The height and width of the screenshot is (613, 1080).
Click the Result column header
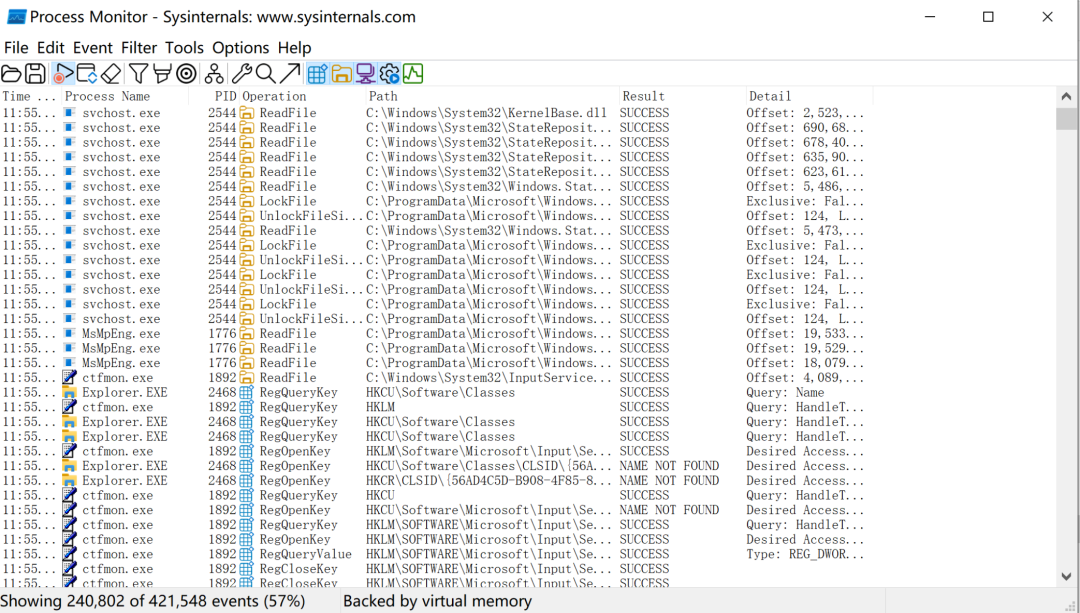point(683,96)
